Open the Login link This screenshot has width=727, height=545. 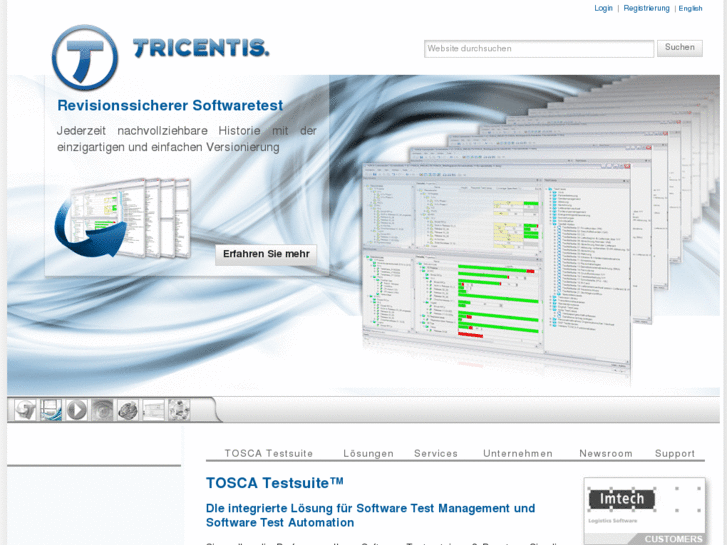[x=603, y=8]
